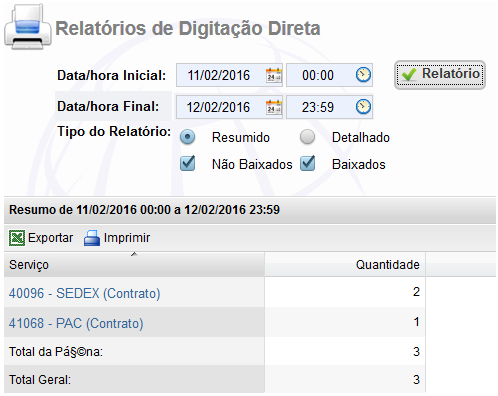Open calendar picker for final date
This screenshot has height=396, width=498.
click(x=274, y=107)
